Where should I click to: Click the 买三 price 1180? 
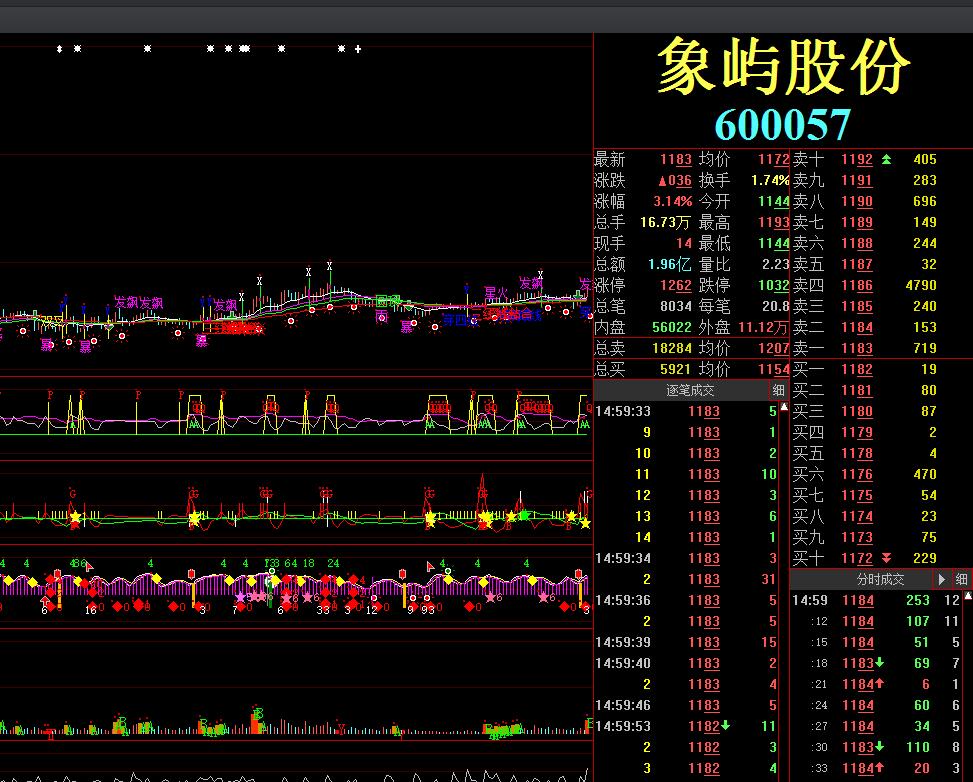tap(857, 411)
